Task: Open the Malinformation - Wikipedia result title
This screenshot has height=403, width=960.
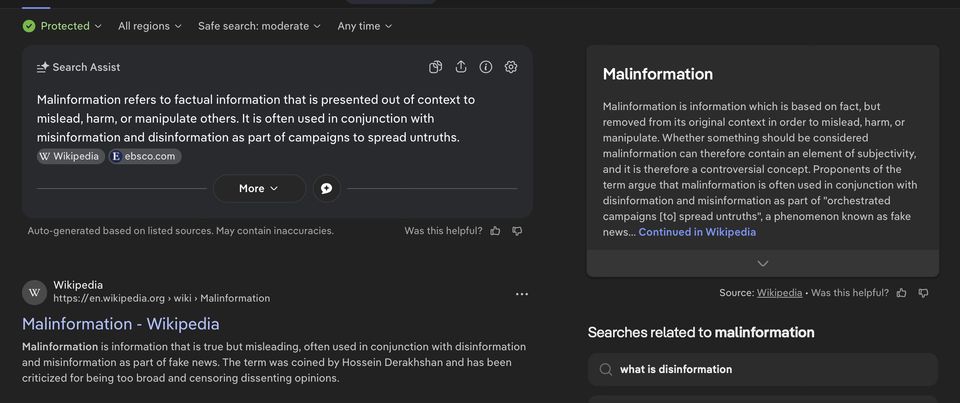Action: (121, 323)
